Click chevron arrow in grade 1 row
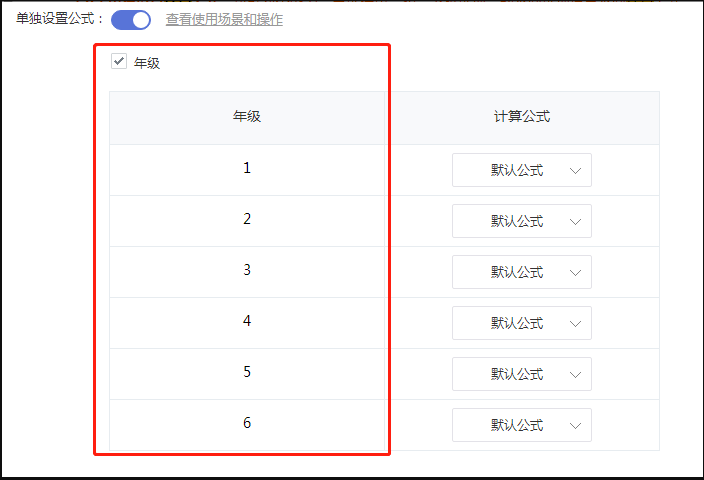 coord(575,171)
